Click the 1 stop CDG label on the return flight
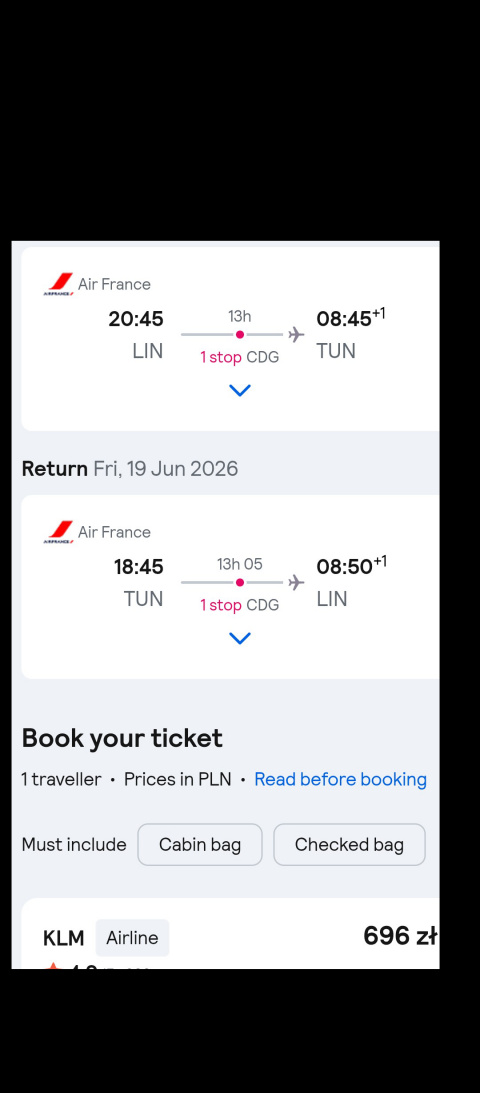Image resolution: width=480 pixels, height=1093 pixels. tap(240, 604)
